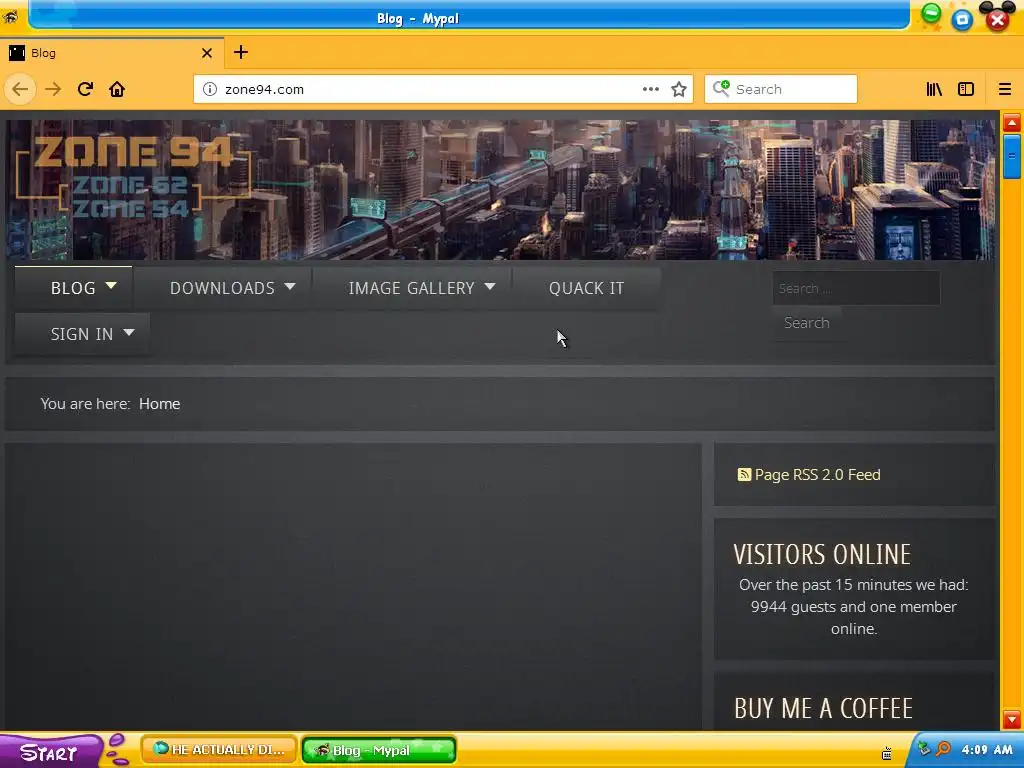Open the browser home page
Viewport: 1024px width, 768px height.
117,89
